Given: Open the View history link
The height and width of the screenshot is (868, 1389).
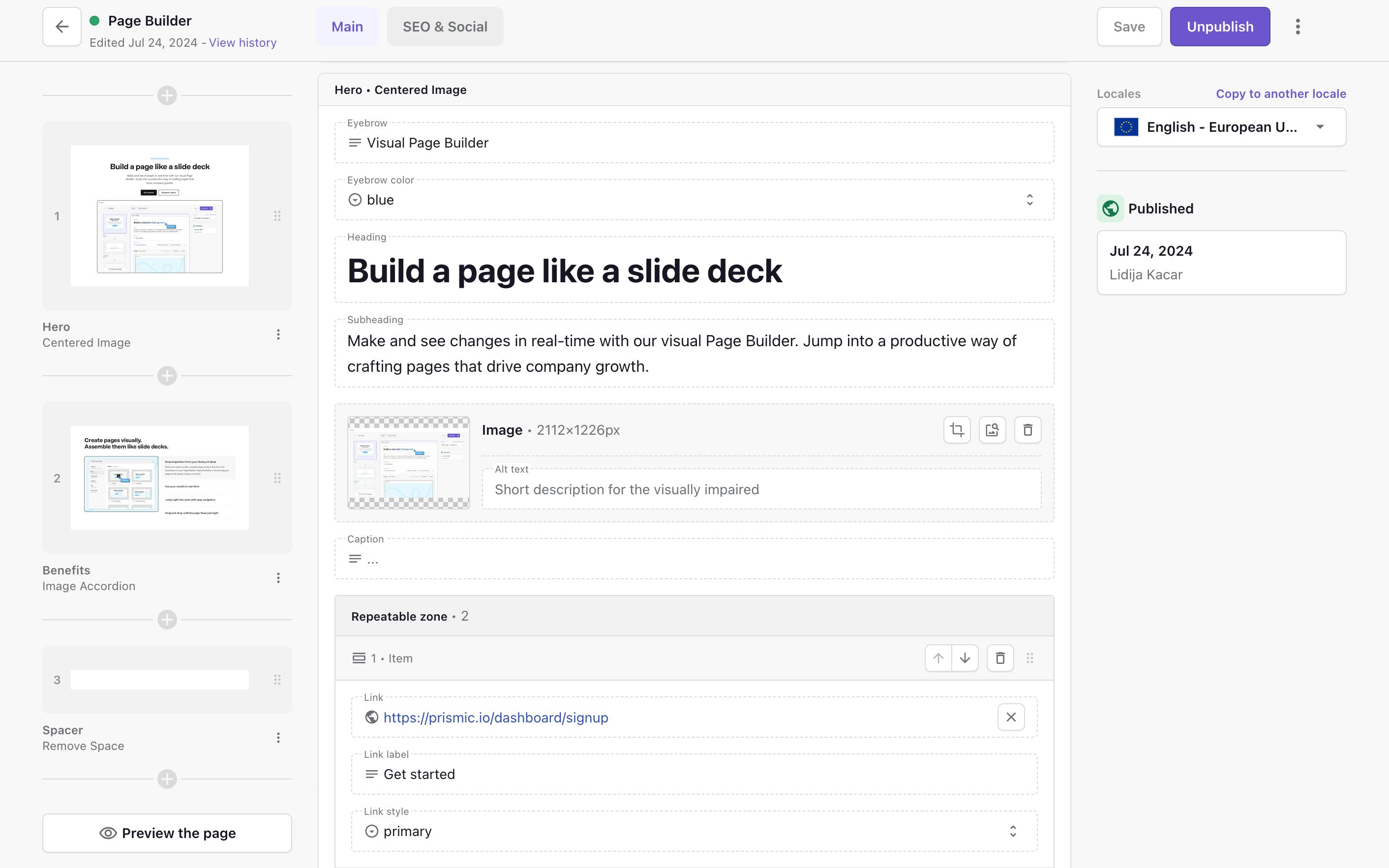Looking at the screenshot, I should pos(242,42).
